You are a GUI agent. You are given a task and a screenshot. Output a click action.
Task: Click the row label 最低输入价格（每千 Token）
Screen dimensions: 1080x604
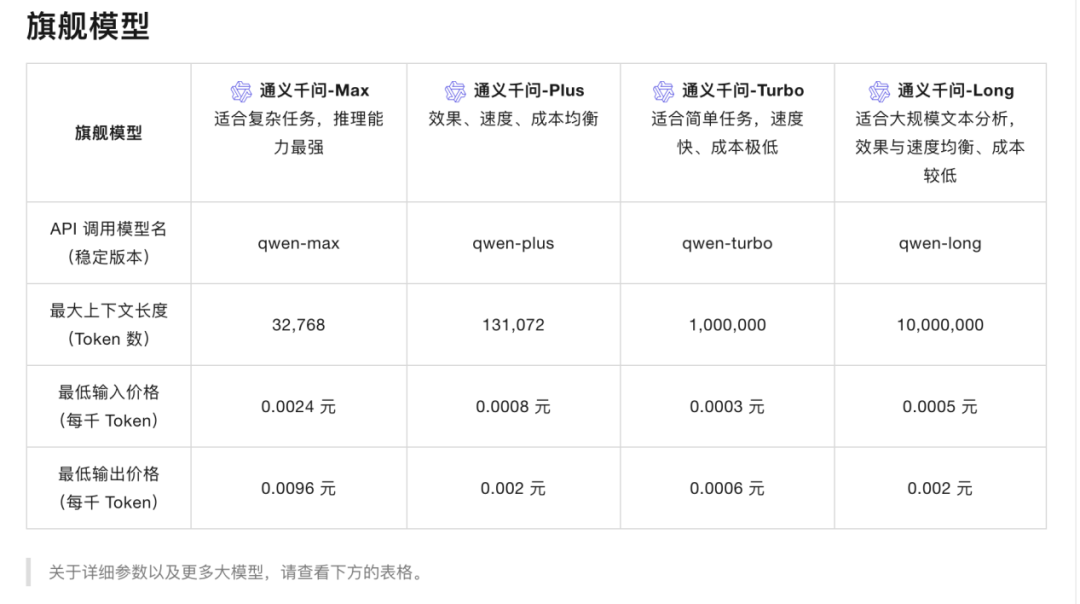109,406
